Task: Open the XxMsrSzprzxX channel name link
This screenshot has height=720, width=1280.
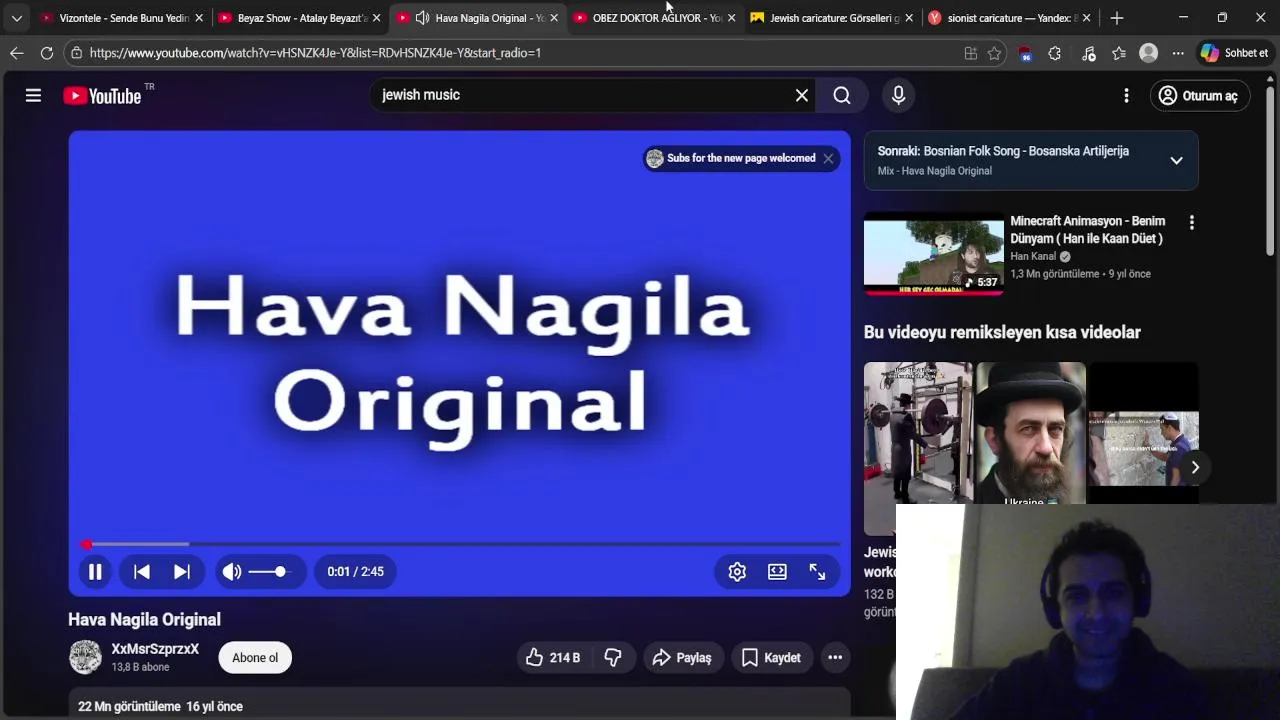Action: (x=155, y=649)
